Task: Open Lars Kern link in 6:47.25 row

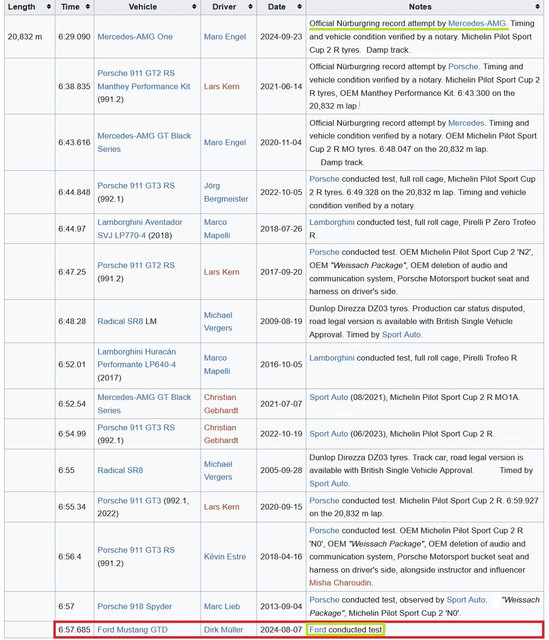Action: (222, 272)
